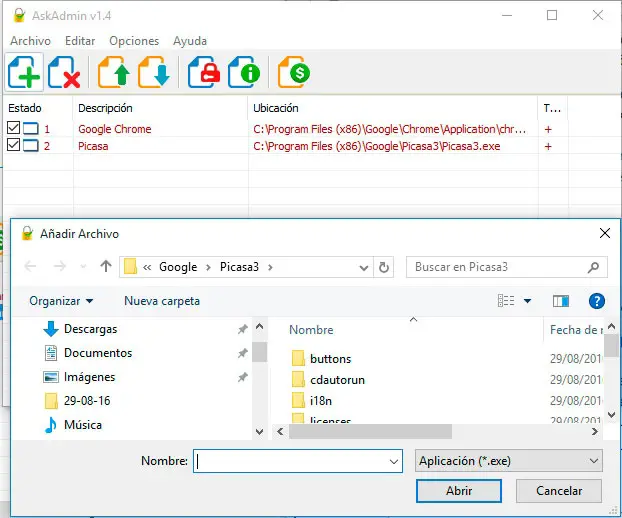Select the i18n folder
Viewport: 622px width, 518px height.
coord(321,401)
